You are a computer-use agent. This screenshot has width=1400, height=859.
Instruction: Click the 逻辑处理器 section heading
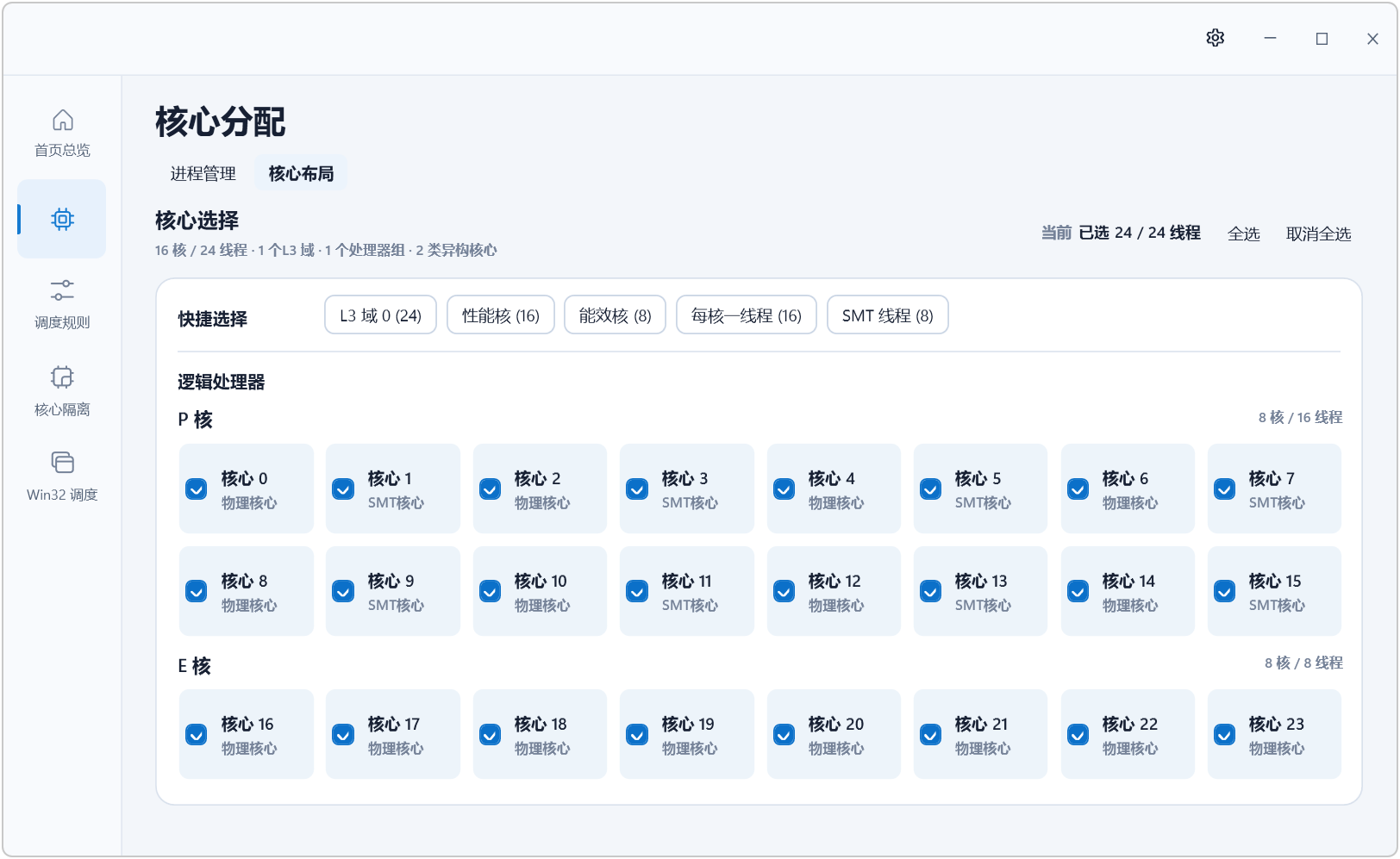pos(221,382)
